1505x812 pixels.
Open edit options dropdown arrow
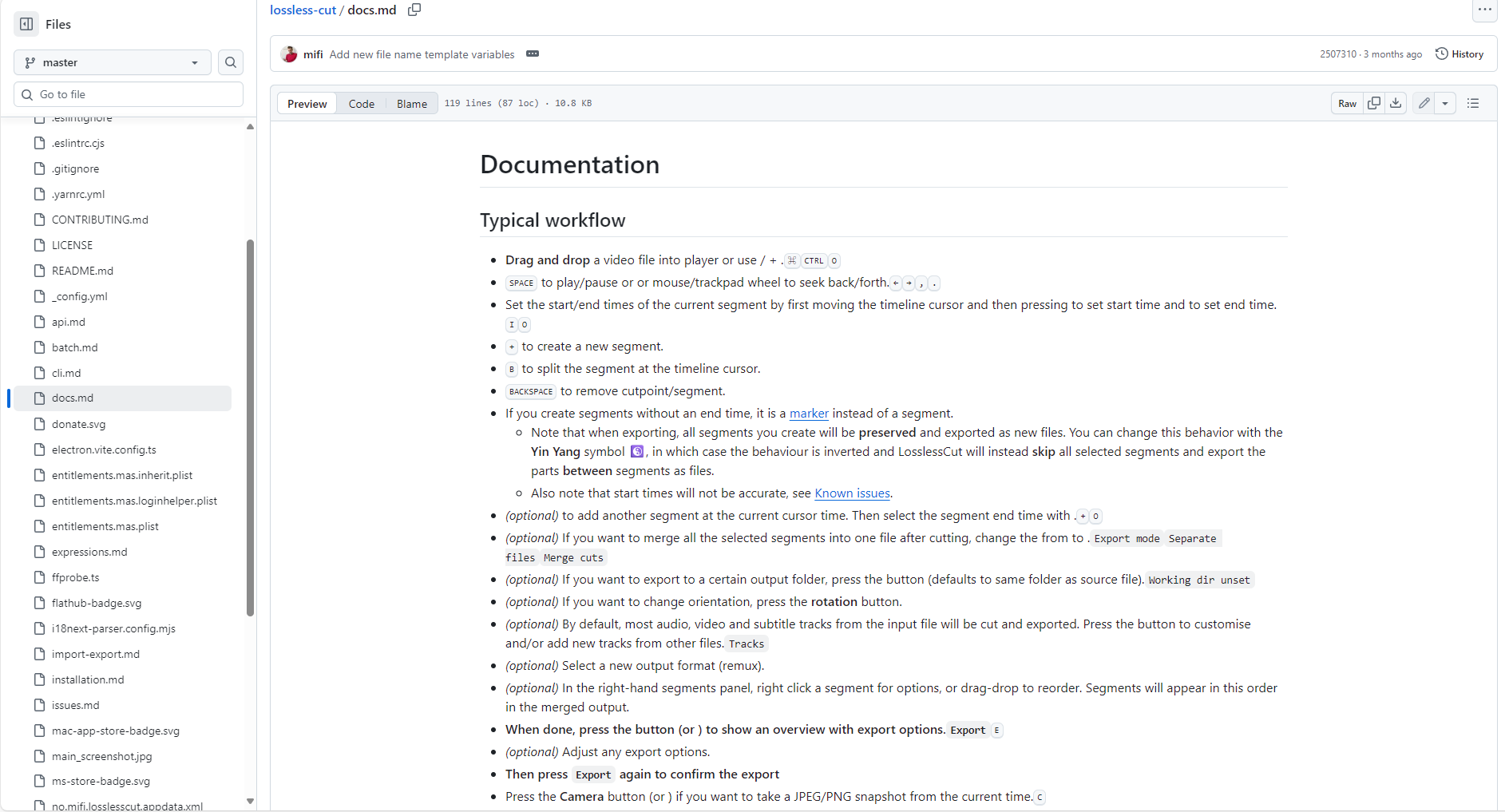tap(1445, 103)
